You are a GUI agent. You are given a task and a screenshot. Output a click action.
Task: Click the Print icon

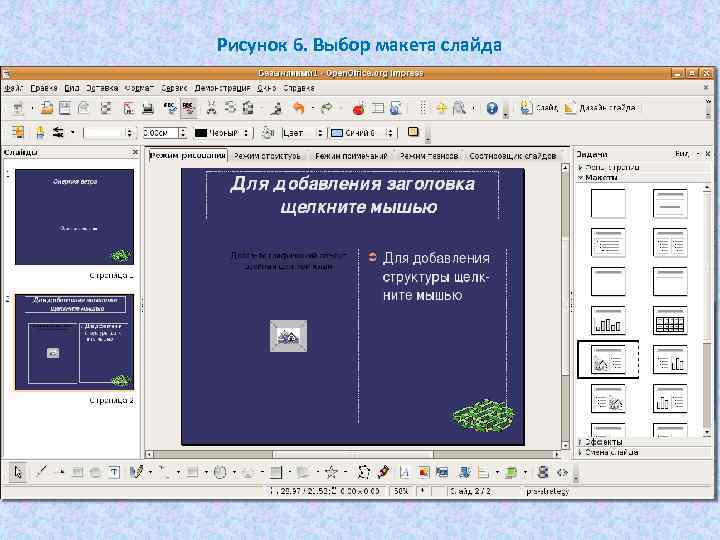(x=148, y=108)
